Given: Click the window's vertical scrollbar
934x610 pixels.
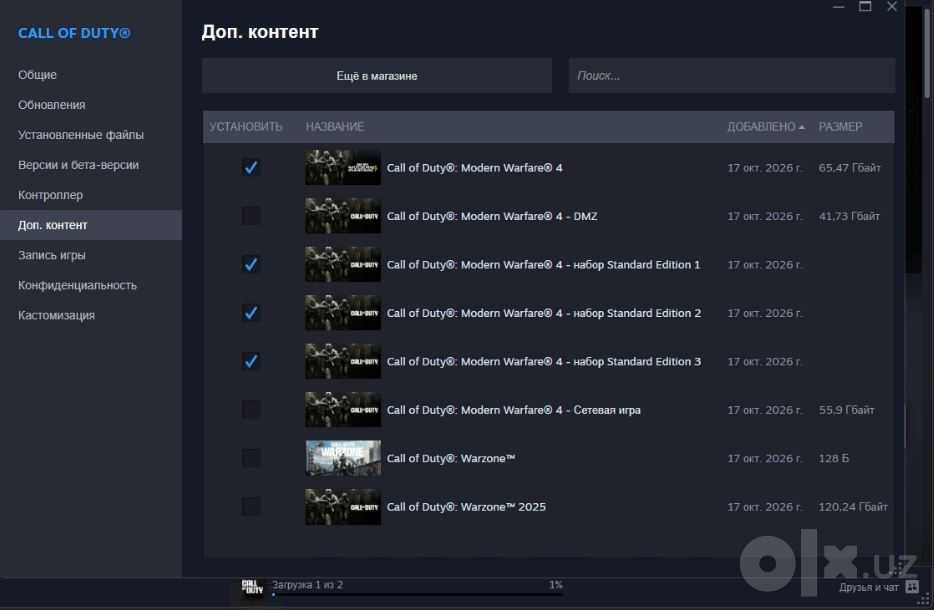Looking at the screenshot, I should pyautogui.click(x=927, y=54).
